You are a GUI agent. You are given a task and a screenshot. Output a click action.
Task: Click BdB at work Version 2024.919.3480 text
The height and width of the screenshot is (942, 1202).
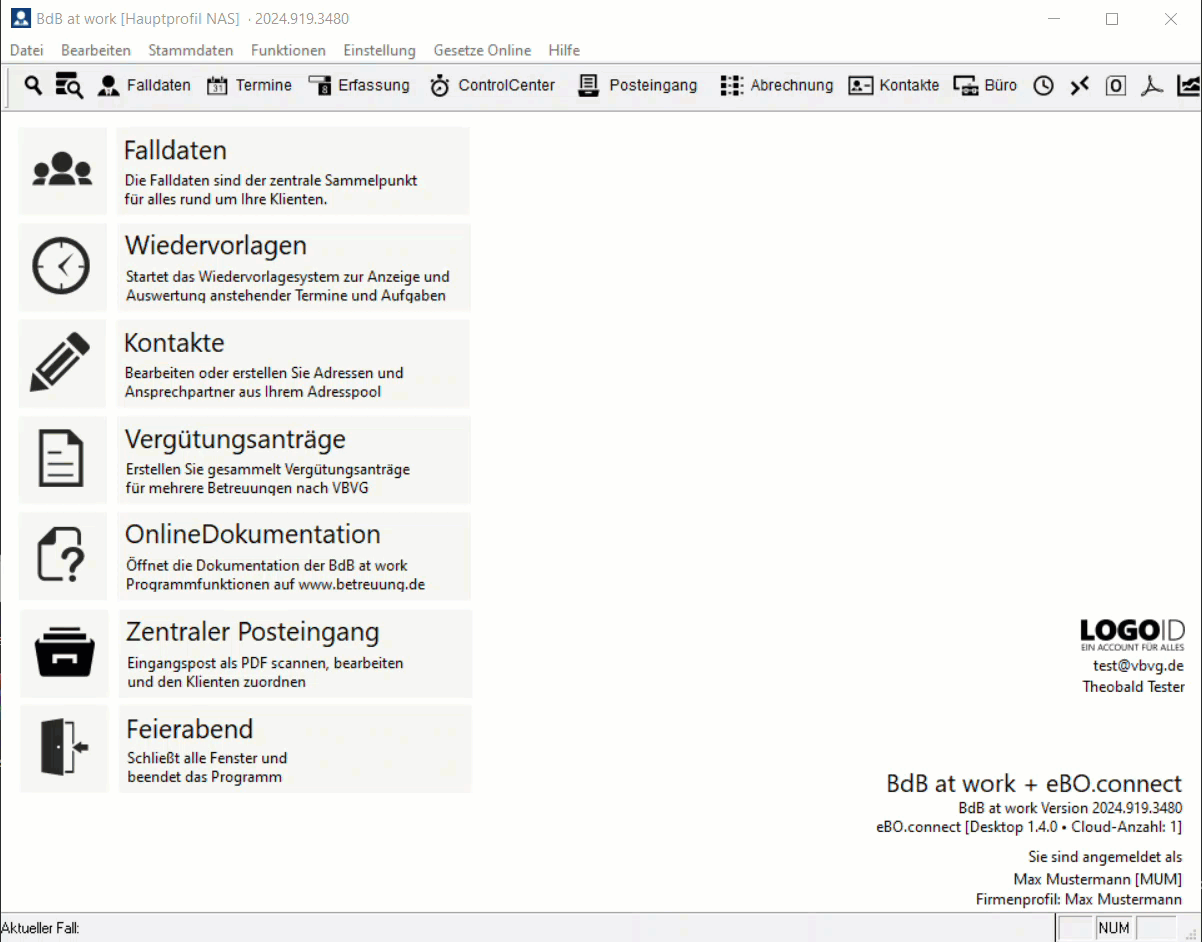coord(1070,808)
